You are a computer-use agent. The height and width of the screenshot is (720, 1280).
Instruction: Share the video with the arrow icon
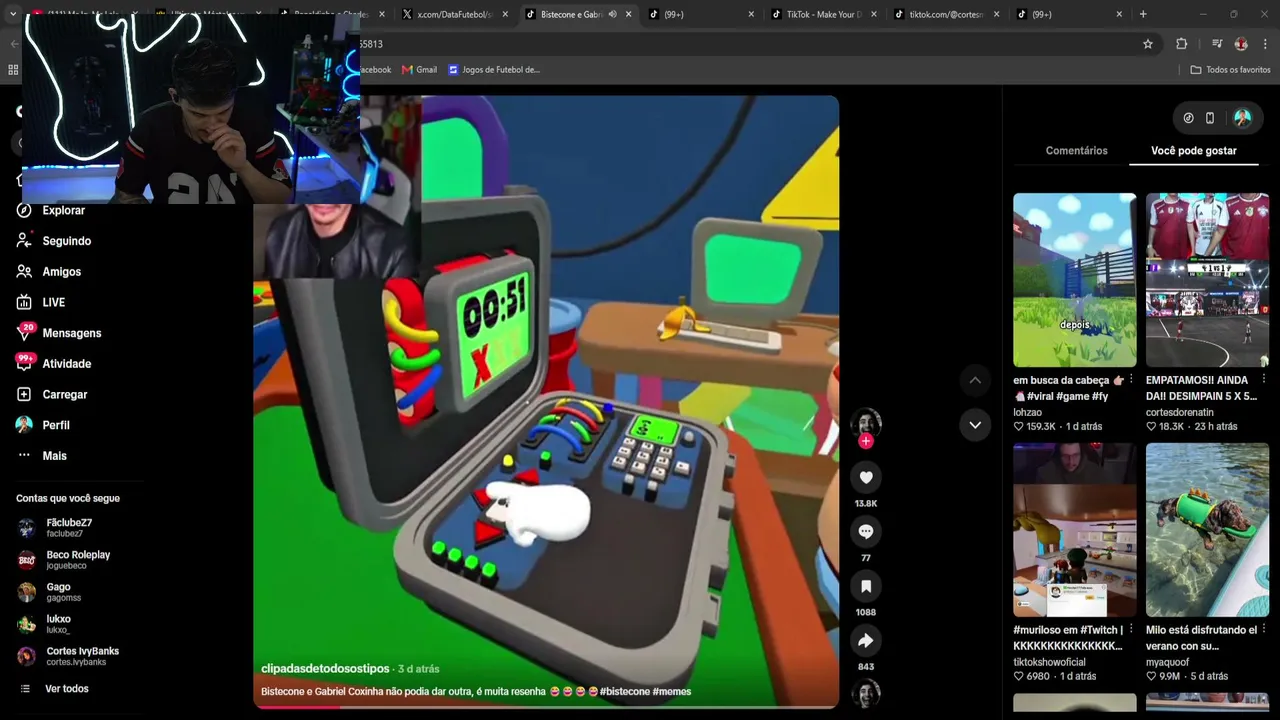coord(866,640)
